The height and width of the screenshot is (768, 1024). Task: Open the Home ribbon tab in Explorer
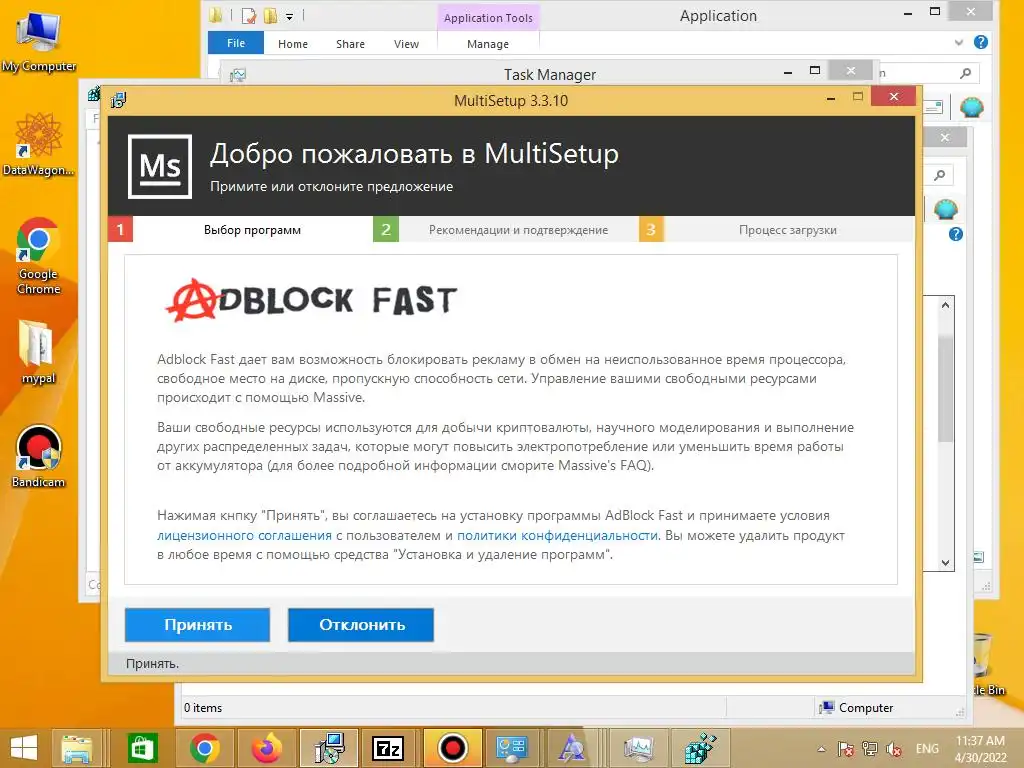click(x=293, y=44)
